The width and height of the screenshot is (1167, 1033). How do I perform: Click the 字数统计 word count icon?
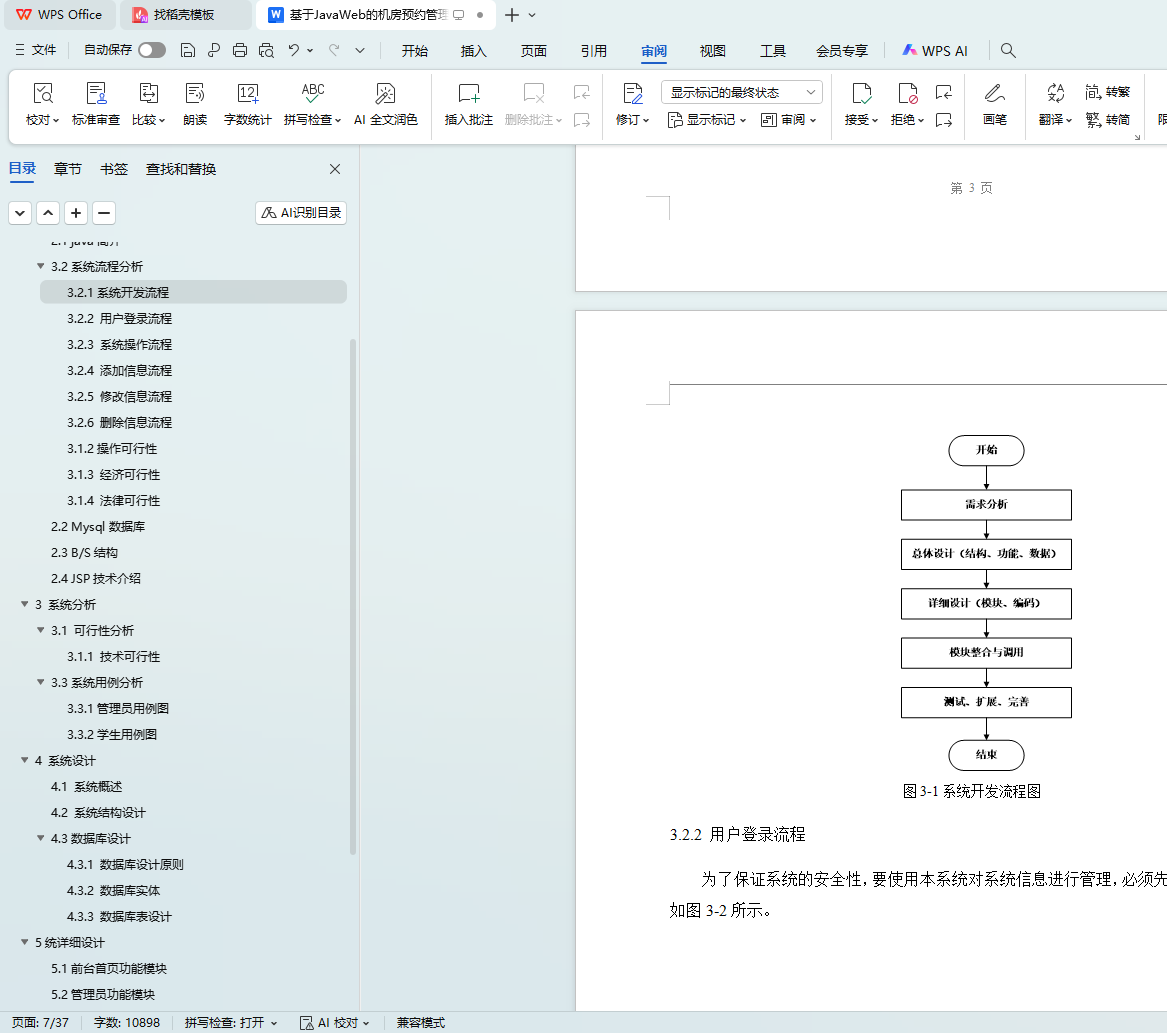pyautogui.click(x=248, y=94)
